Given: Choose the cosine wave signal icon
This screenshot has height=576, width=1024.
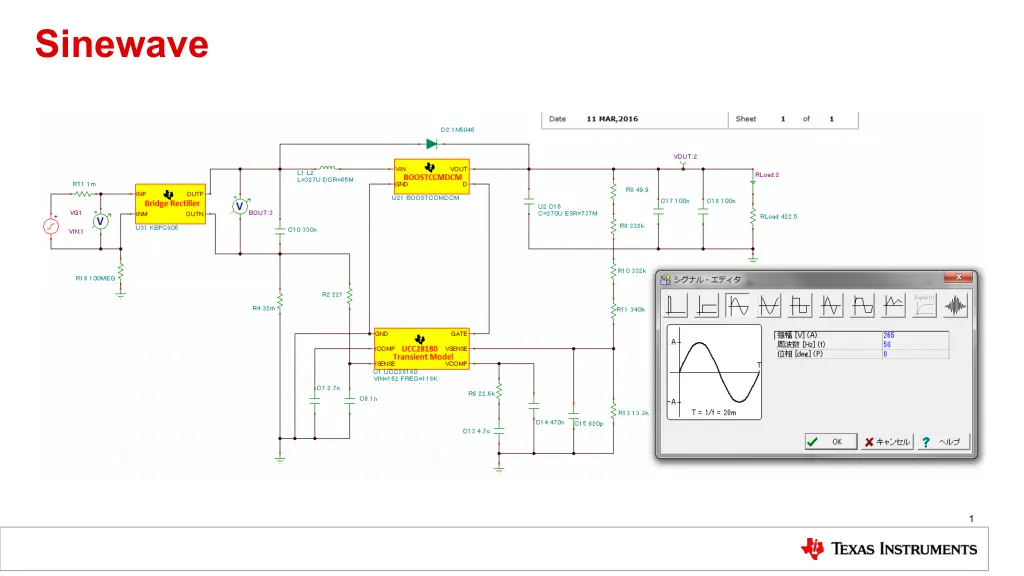Looking at the screenshot, I should pyautogui.click(x=769, y=304).
